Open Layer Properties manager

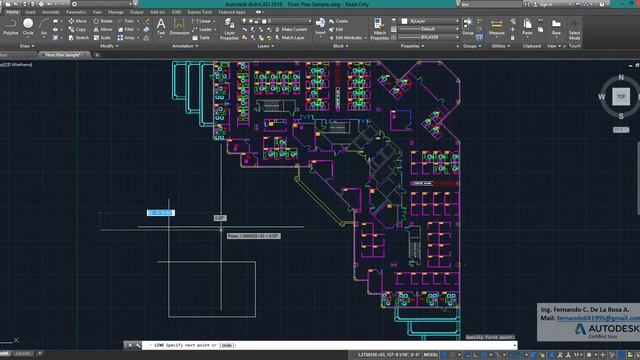(x=229, y=29)
